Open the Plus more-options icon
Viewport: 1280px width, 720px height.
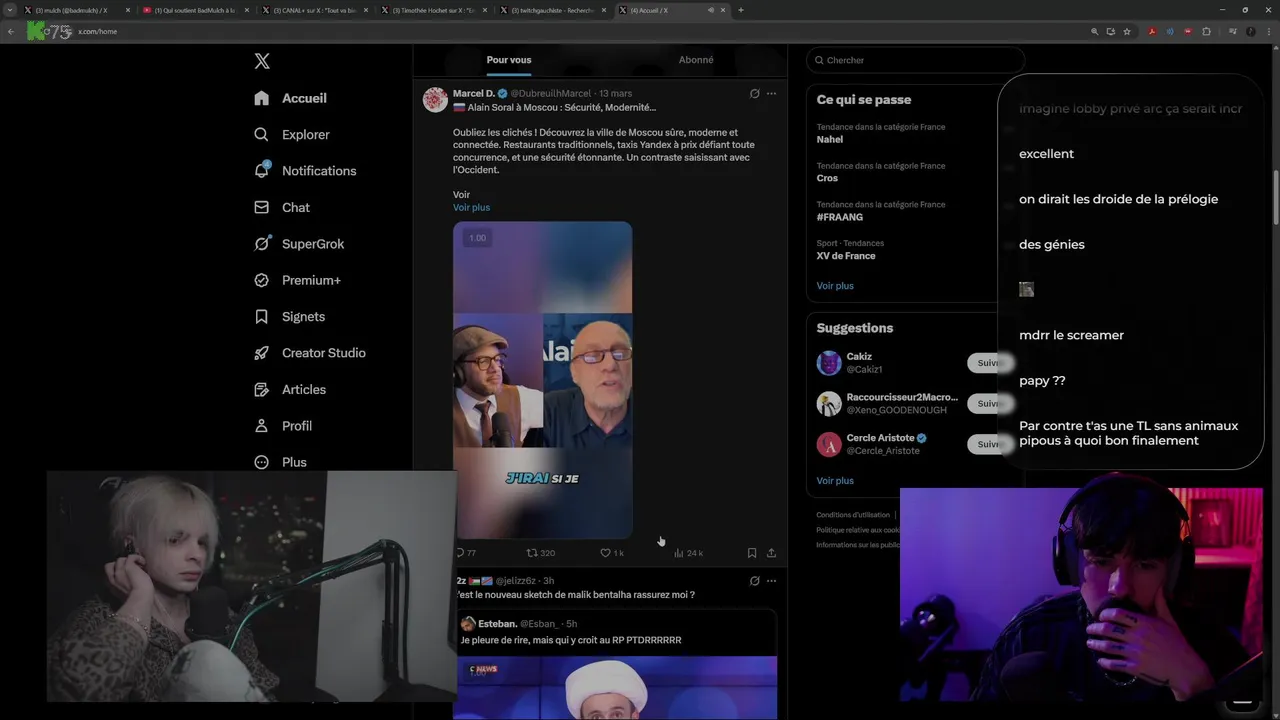coord(262,462)
